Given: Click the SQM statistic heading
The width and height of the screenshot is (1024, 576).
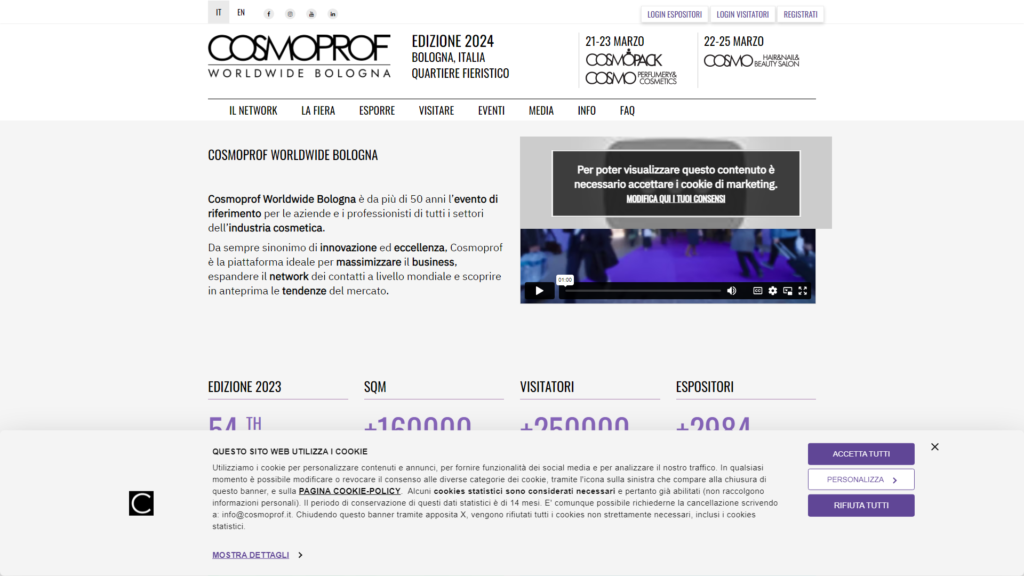Looking at the screenshot, I should (375, 387).
